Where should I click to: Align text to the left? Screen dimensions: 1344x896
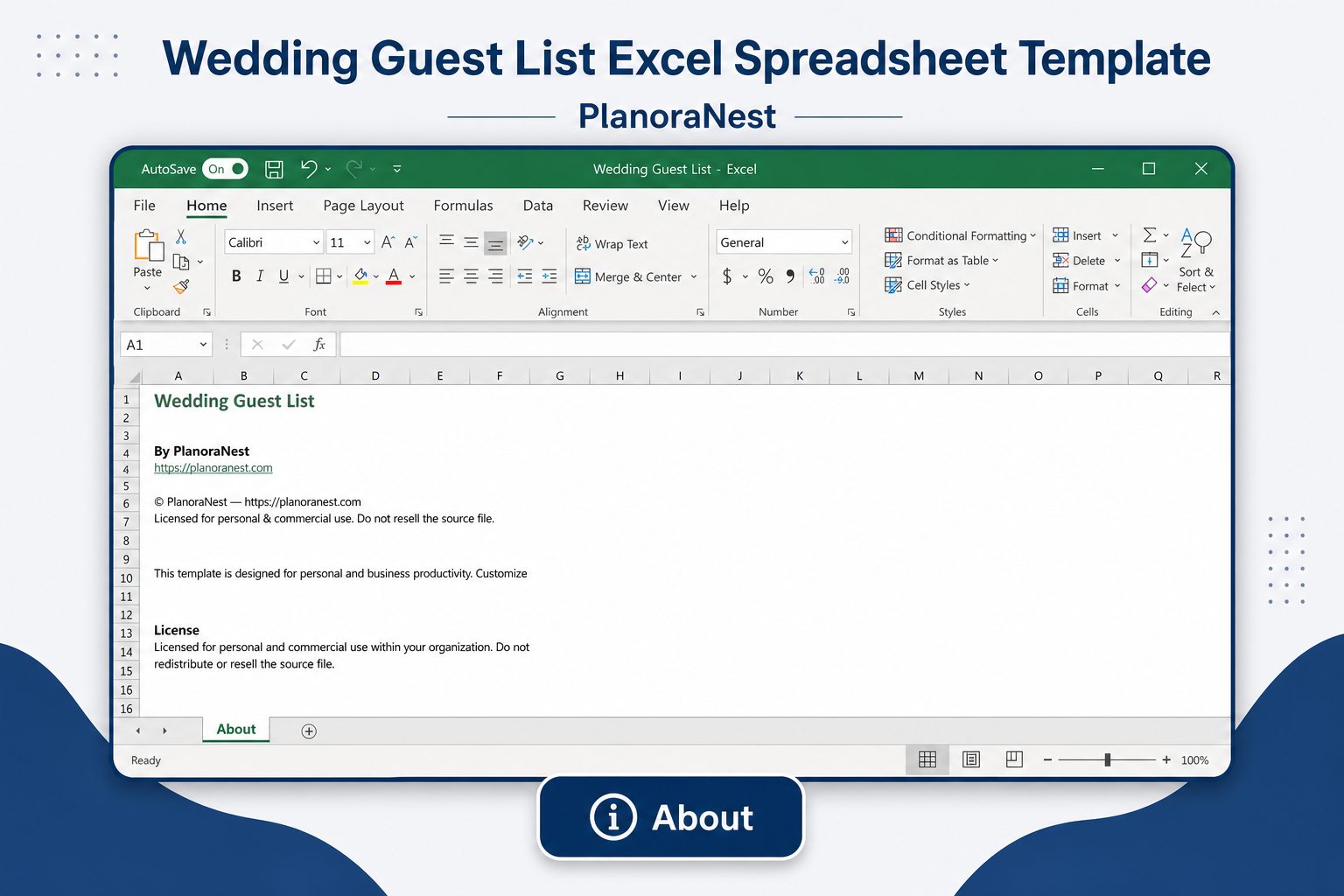(446, 276)
